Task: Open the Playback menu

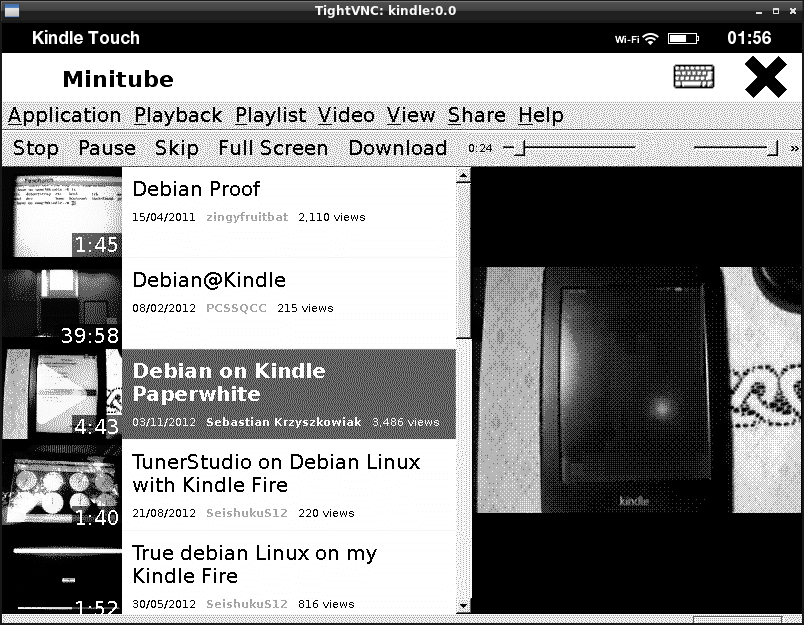Action: [x=178, y=115]
